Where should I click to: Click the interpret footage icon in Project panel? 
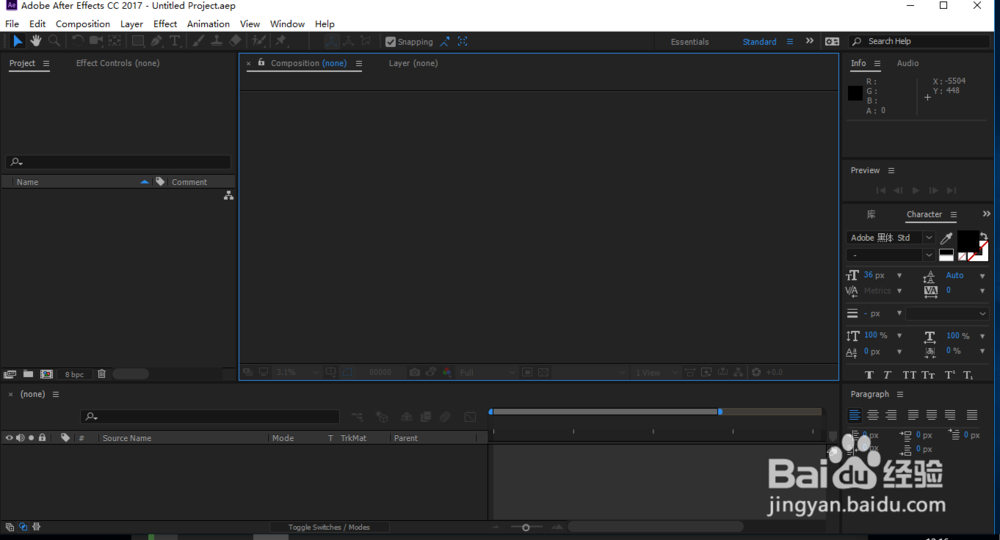click(10, 374)
